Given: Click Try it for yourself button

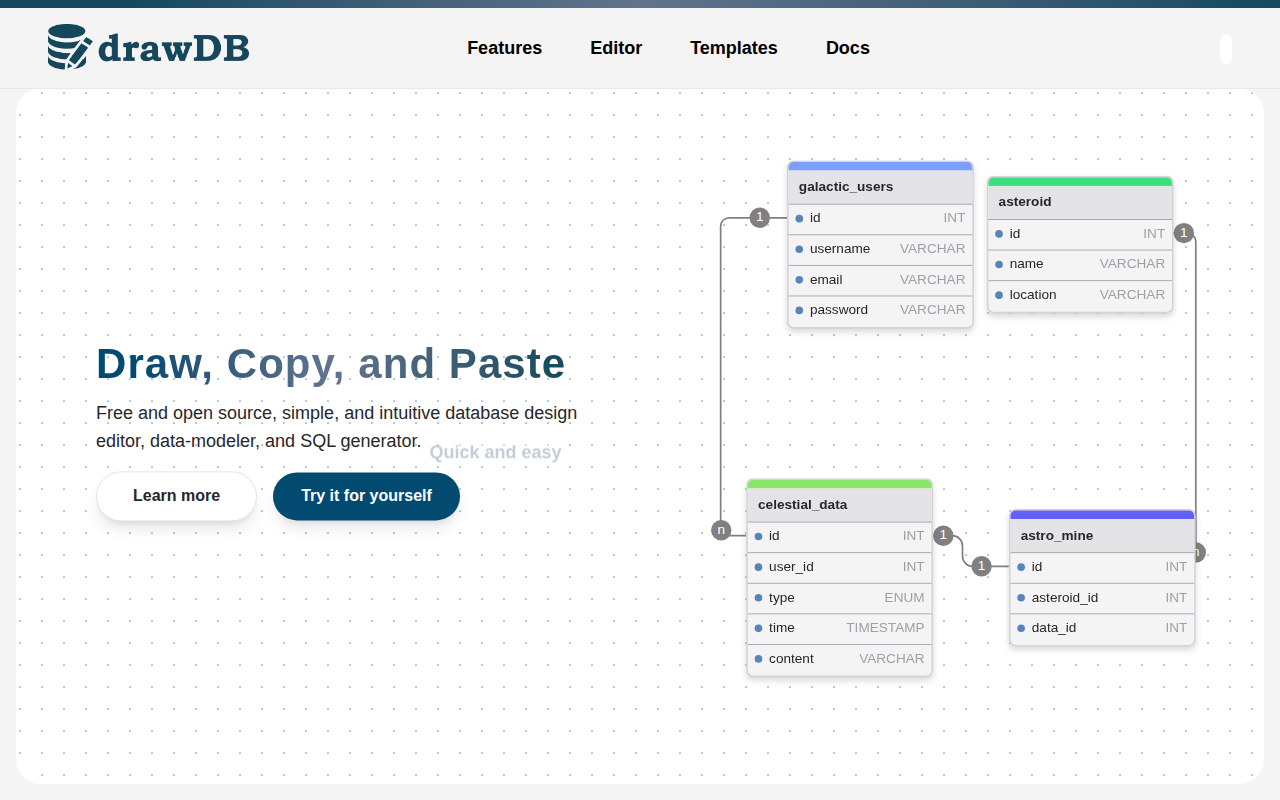Looking at the screenshot, I should 366,496.
